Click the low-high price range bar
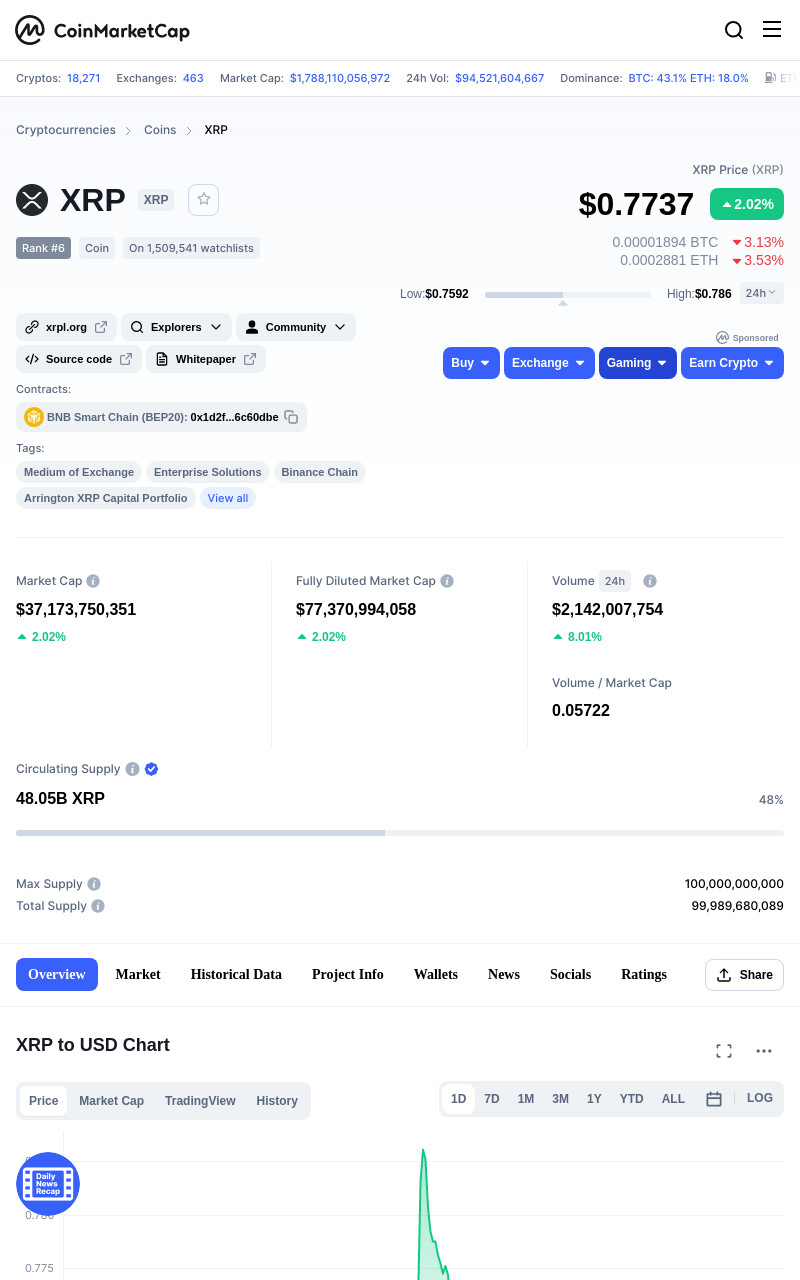Viewport: 800px width, 1280px height. [567, 295]
